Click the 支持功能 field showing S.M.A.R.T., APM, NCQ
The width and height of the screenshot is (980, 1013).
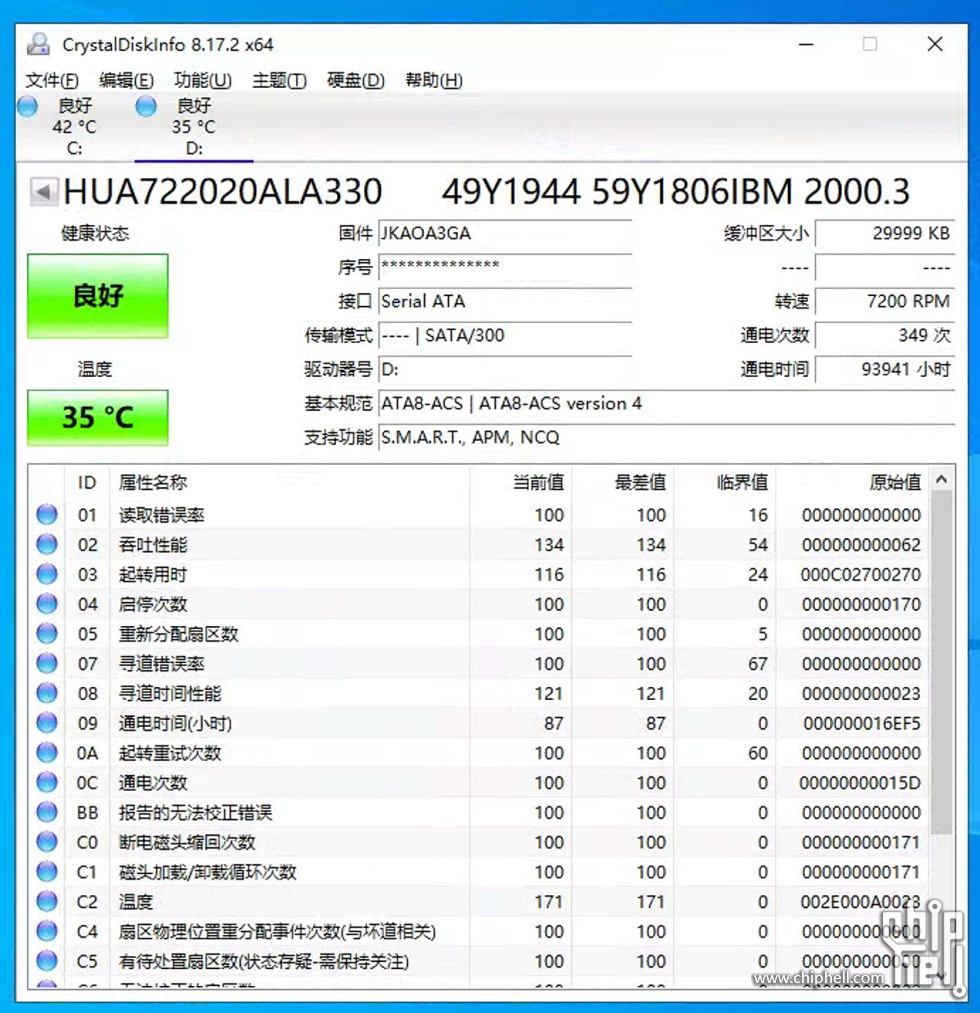[x=667, y=438]
